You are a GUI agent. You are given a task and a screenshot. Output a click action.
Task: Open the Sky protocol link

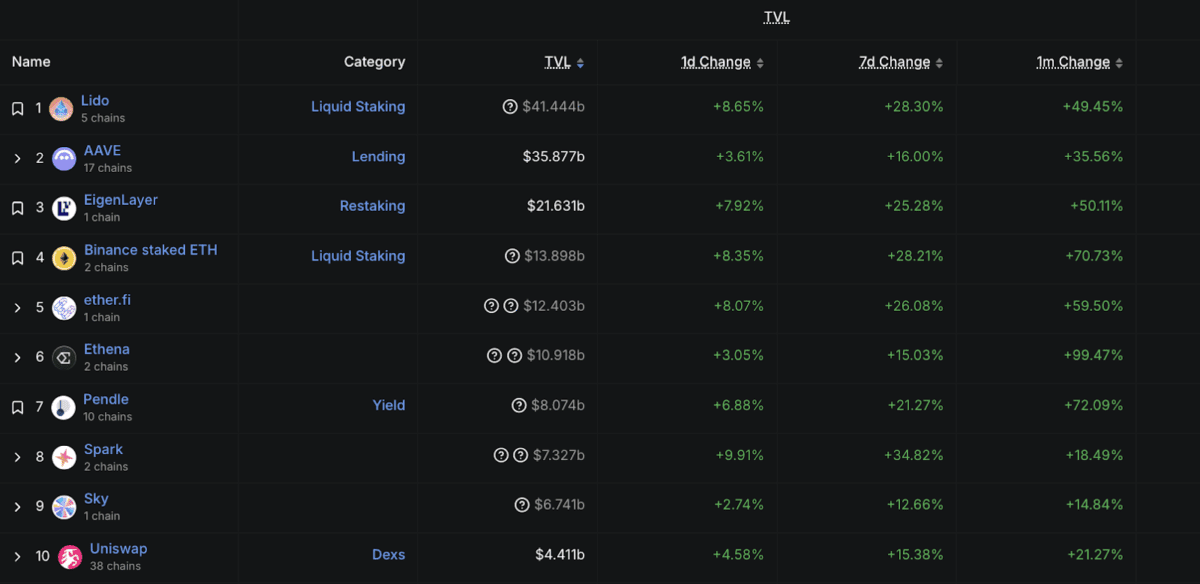(96, 498)
